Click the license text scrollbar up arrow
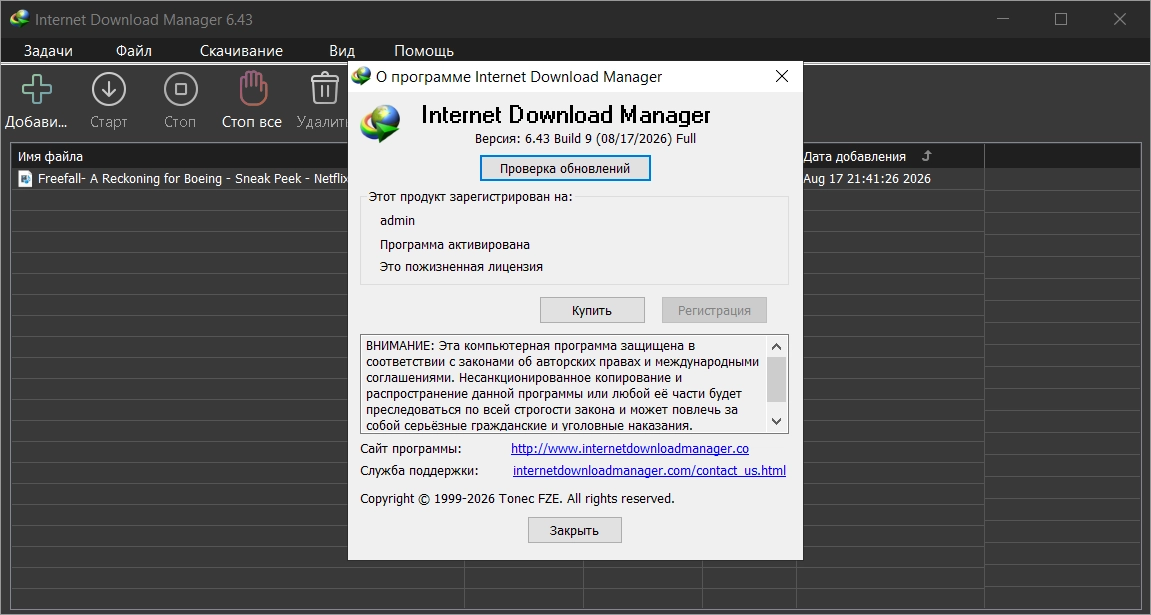 [x=777, y=346]
